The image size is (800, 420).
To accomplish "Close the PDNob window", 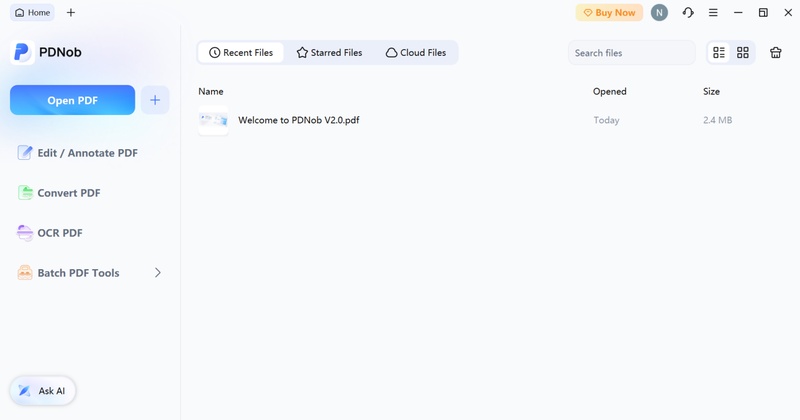I will 788,13.
